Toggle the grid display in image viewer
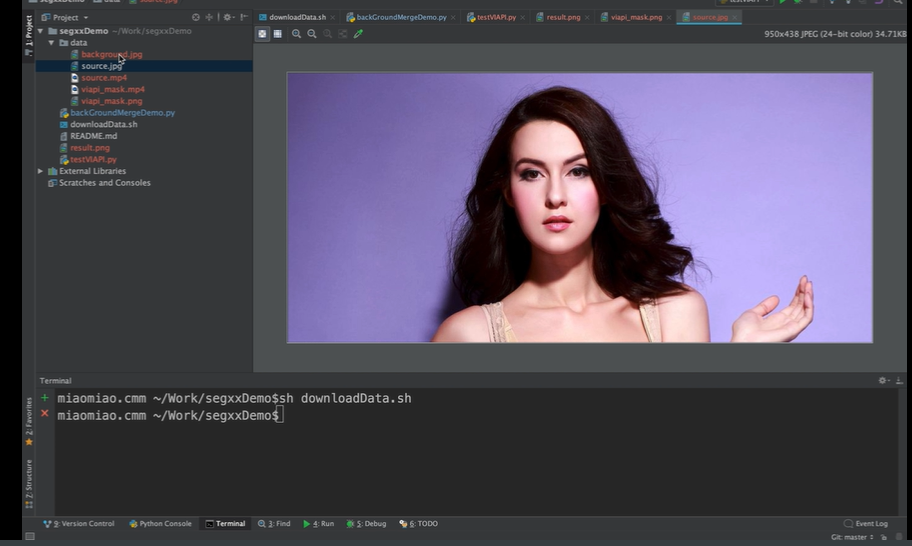Viewport: 912px width, 546px height. (x=277, y=34)
